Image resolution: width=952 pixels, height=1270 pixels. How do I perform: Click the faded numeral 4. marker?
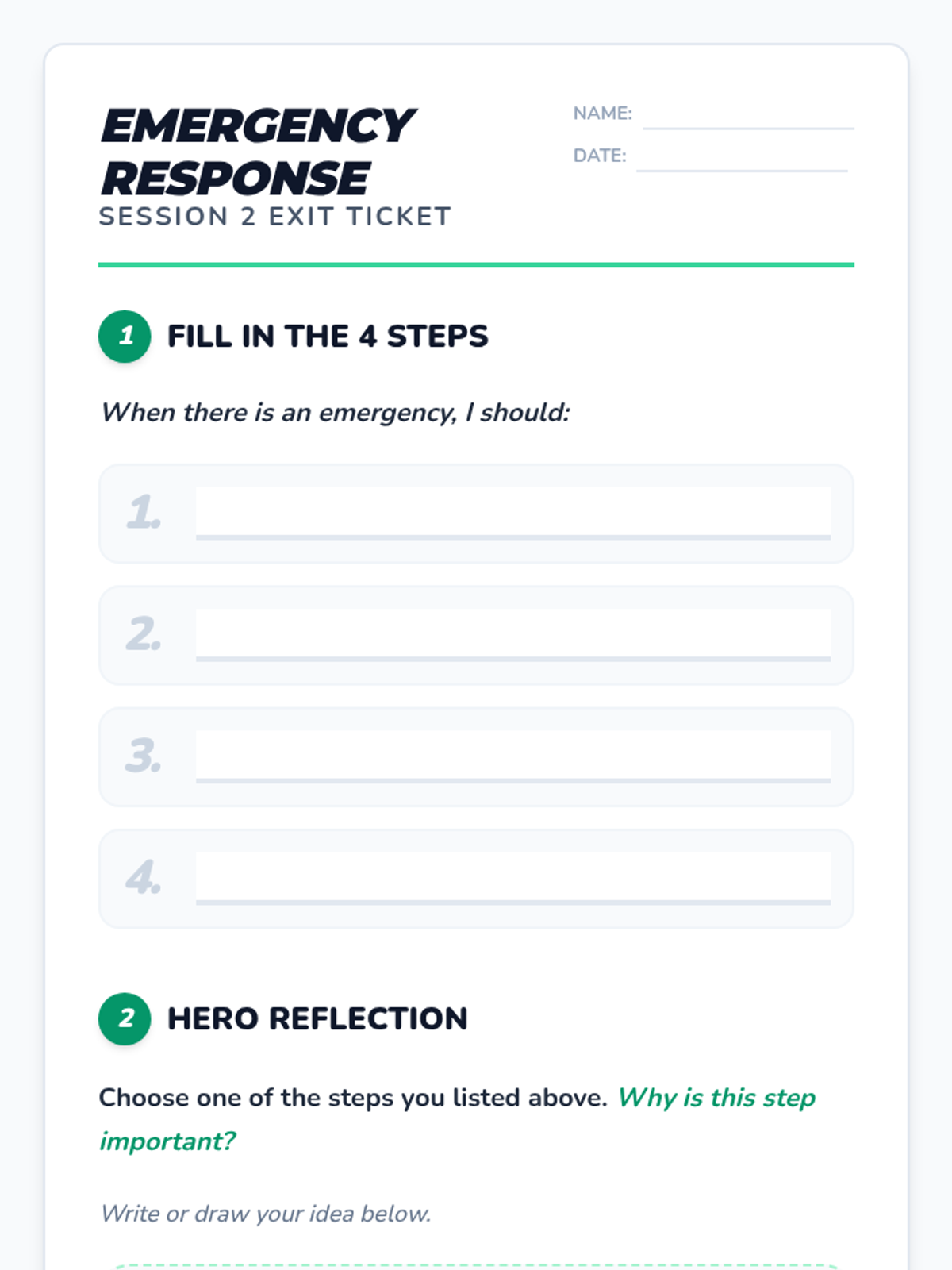(144, 878)
